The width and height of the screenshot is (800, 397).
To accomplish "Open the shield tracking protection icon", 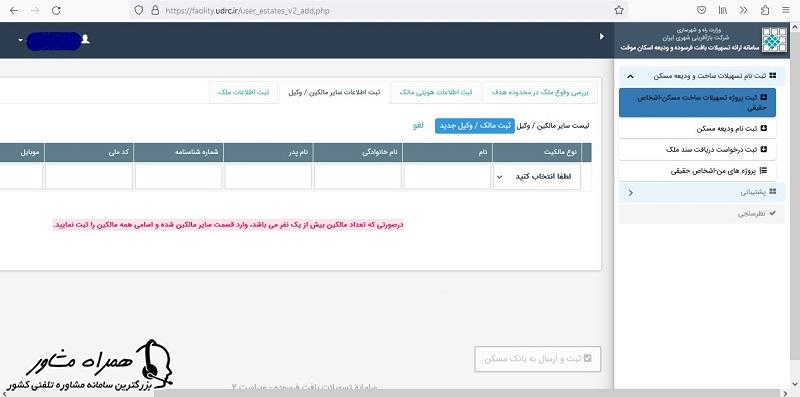I will click(139, 10).
